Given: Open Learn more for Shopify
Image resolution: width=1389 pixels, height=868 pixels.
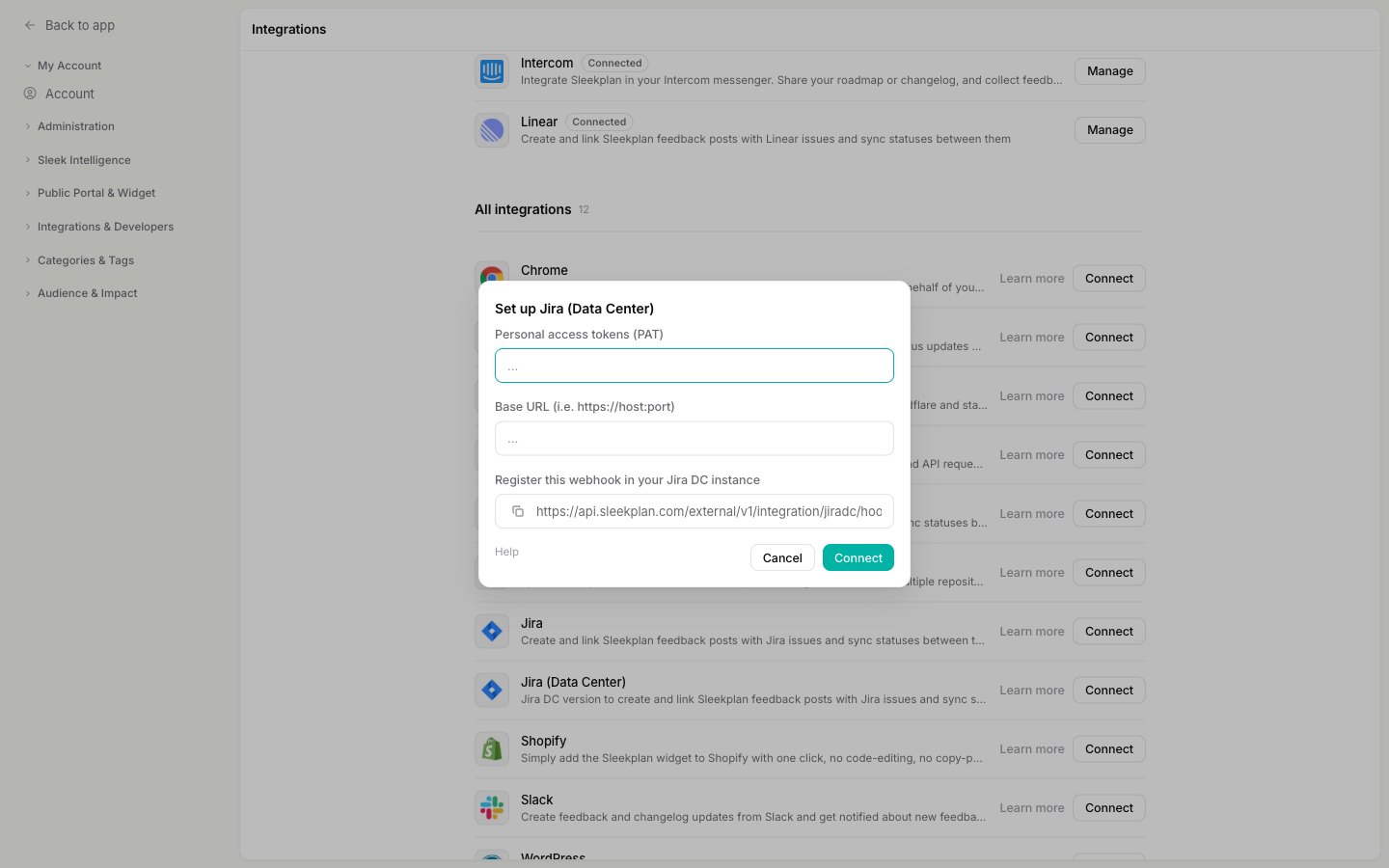Looking at the screenshot, I should (x=1032, y=749).
